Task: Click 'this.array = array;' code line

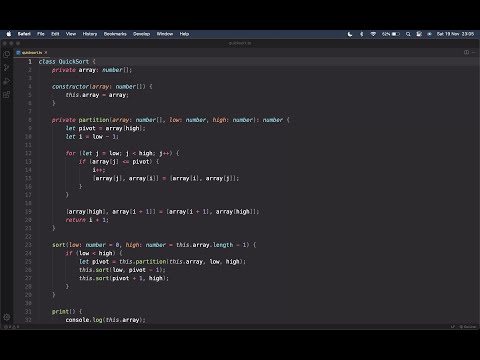Action: (x=97, y=95)
